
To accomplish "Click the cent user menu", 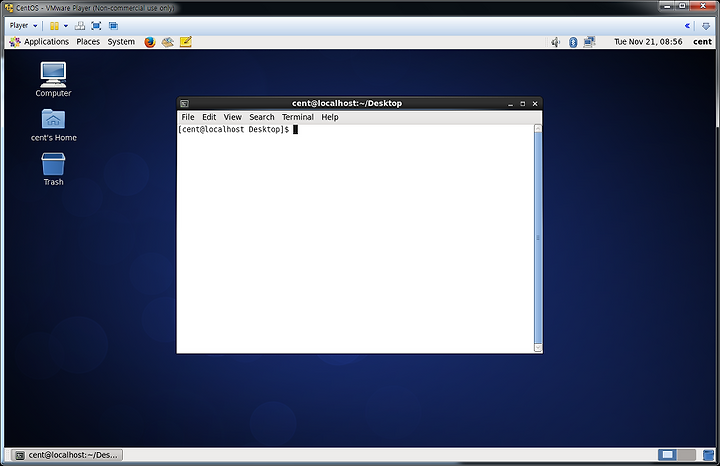I will coord(703,42).
